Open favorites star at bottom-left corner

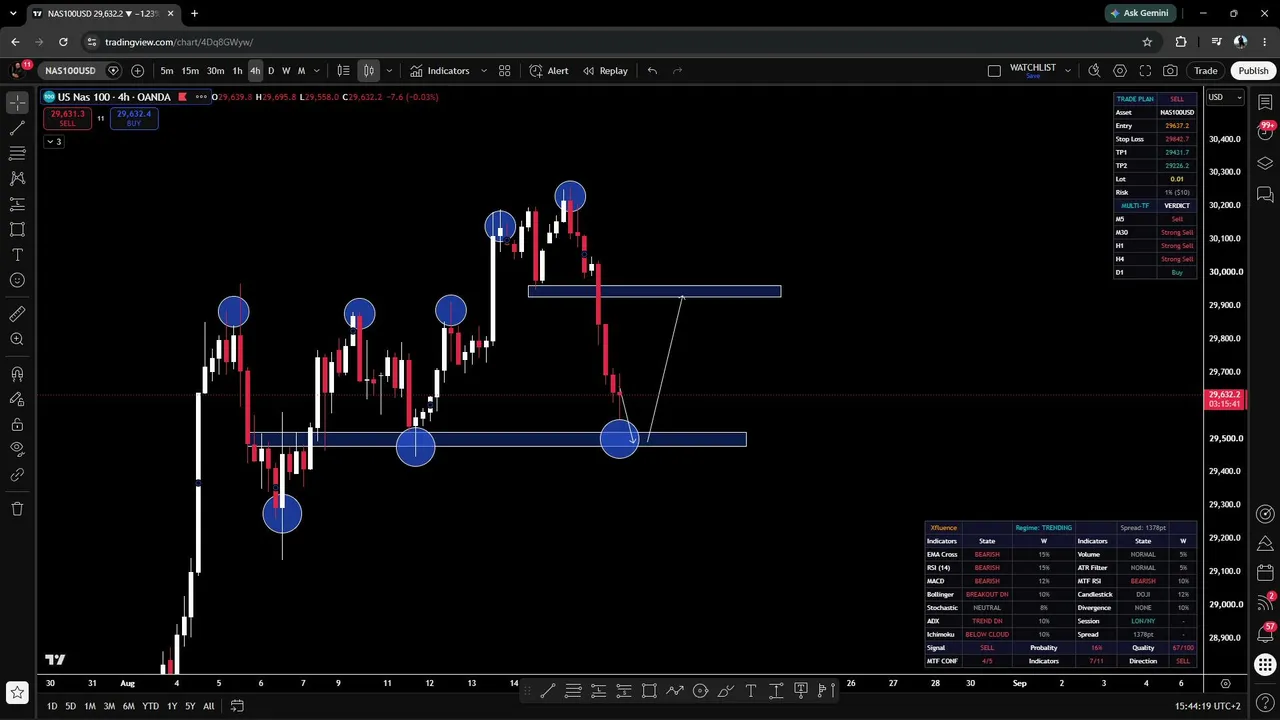tap(17, 691)
